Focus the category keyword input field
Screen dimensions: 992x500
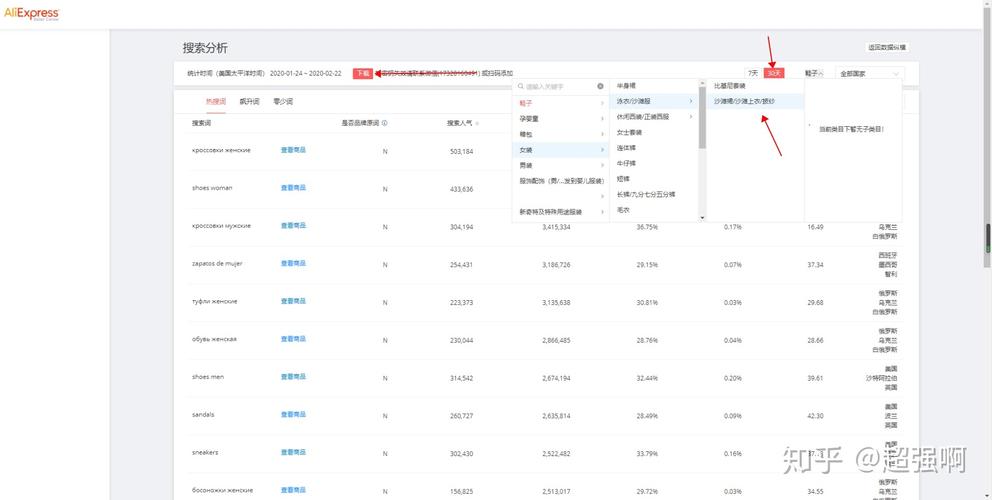(561, 86)
